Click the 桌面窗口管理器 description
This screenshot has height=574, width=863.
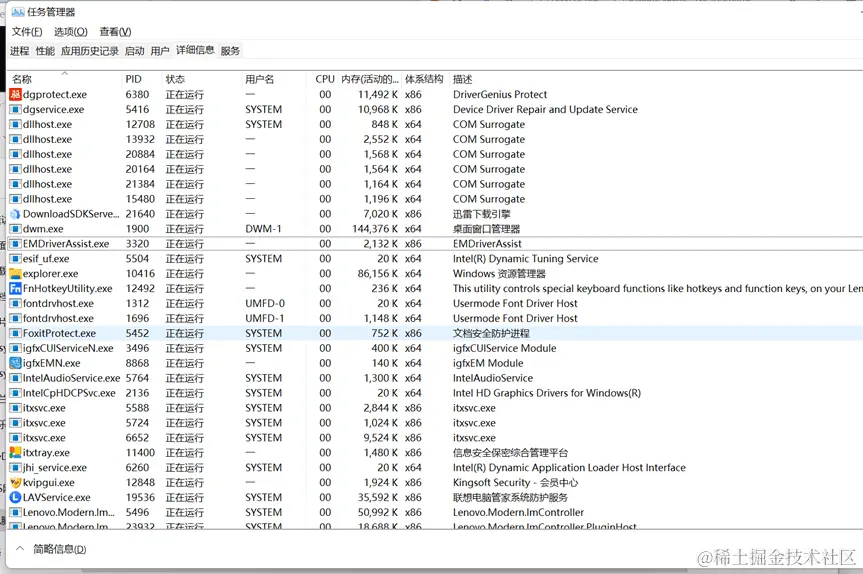487,228
